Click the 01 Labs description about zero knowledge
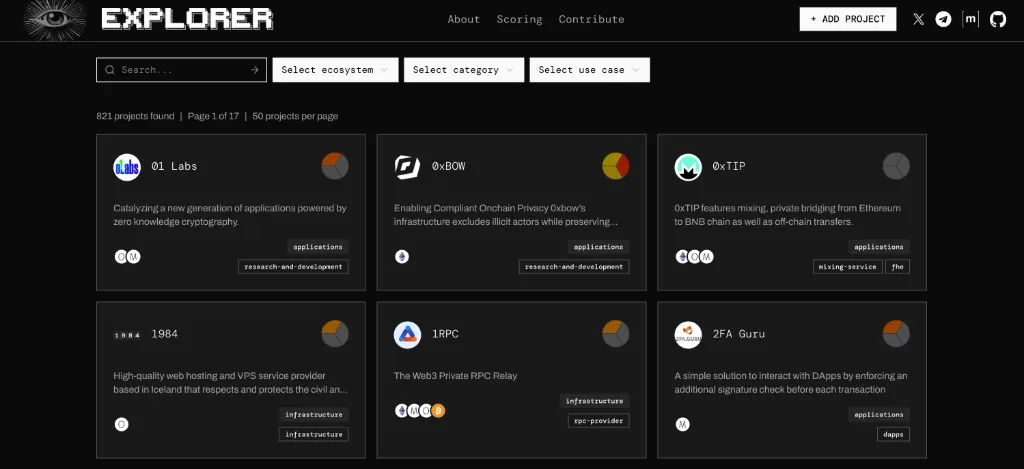Viewport: 1024px width, 469px height. (x=230, y=215)
